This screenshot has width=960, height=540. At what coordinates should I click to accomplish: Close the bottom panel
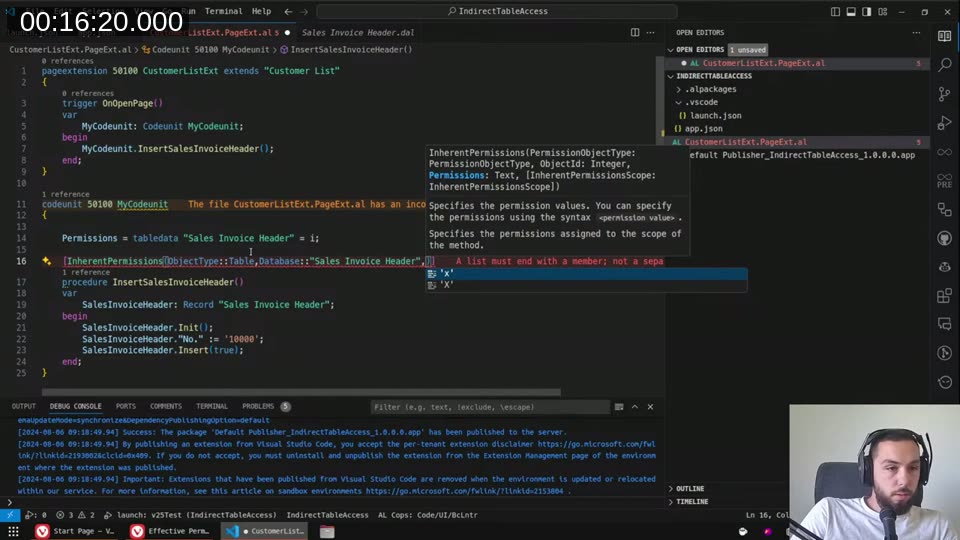point(650,407)
